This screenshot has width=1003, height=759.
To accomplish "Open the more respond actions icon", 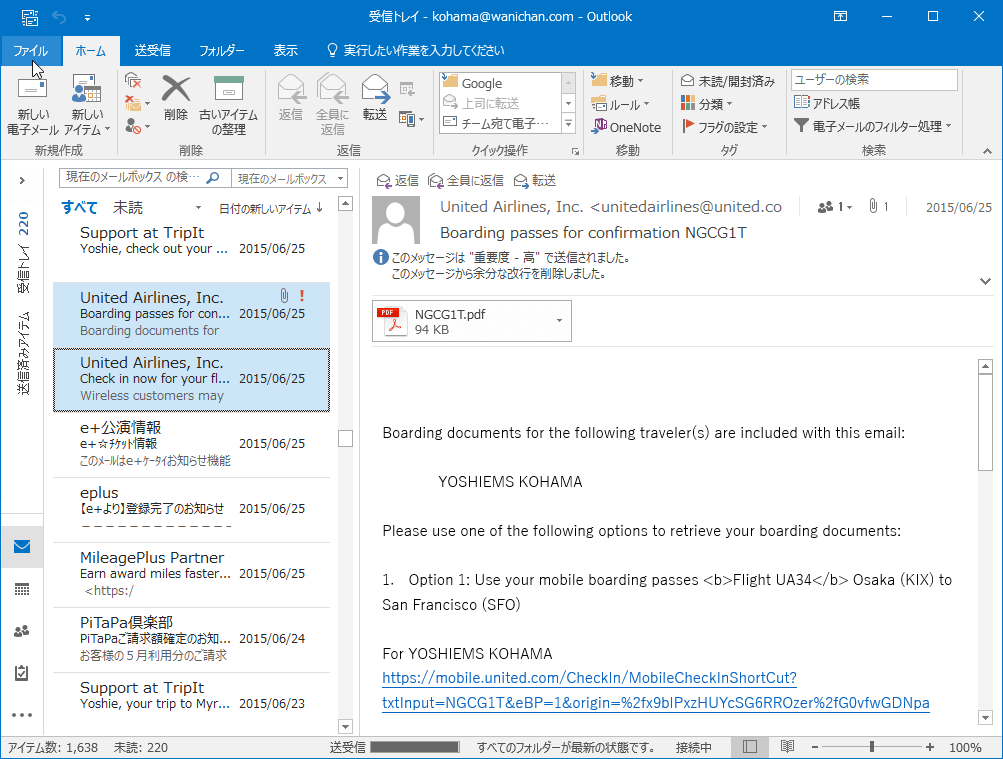I will [x=411, y=119].
